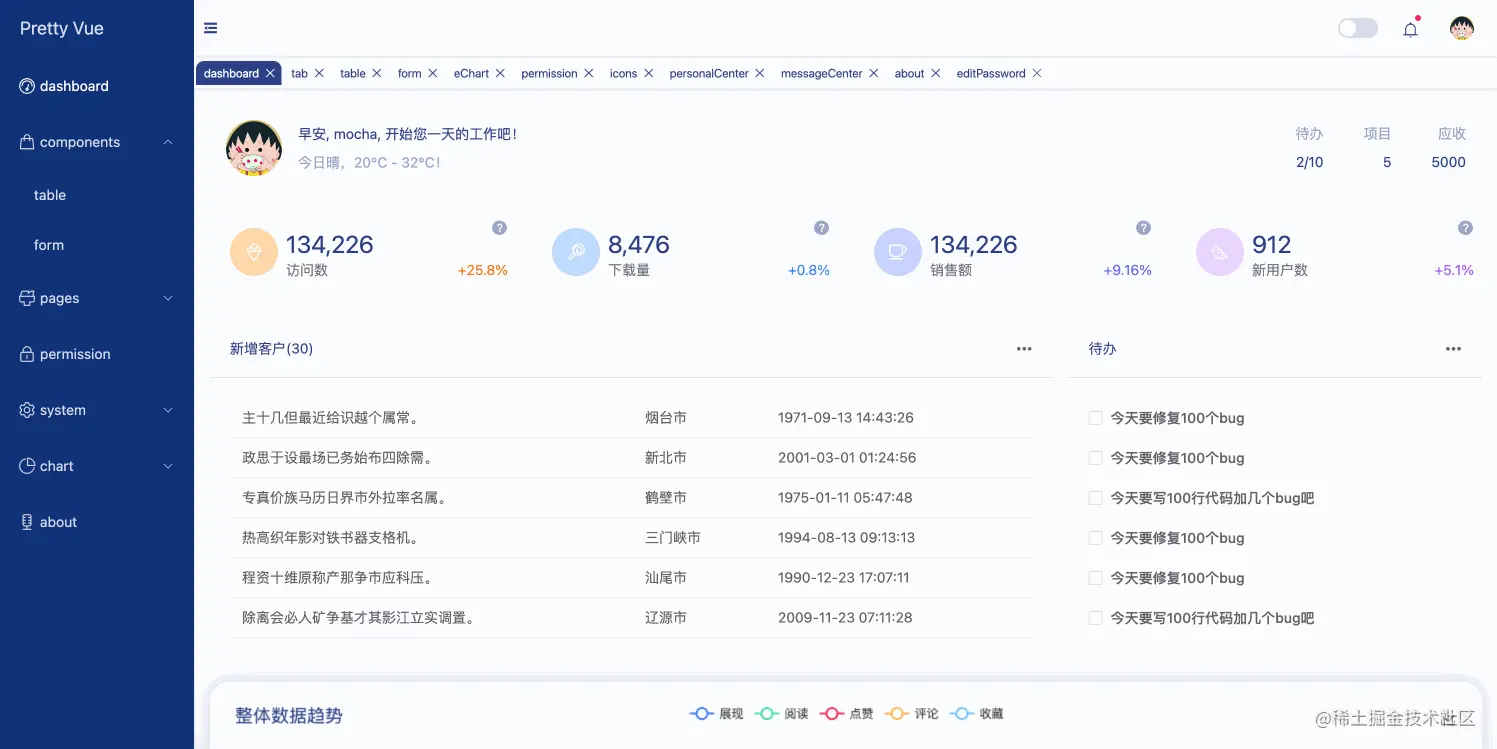Check the second item in the 待办 list

(x=1095, y=458)
